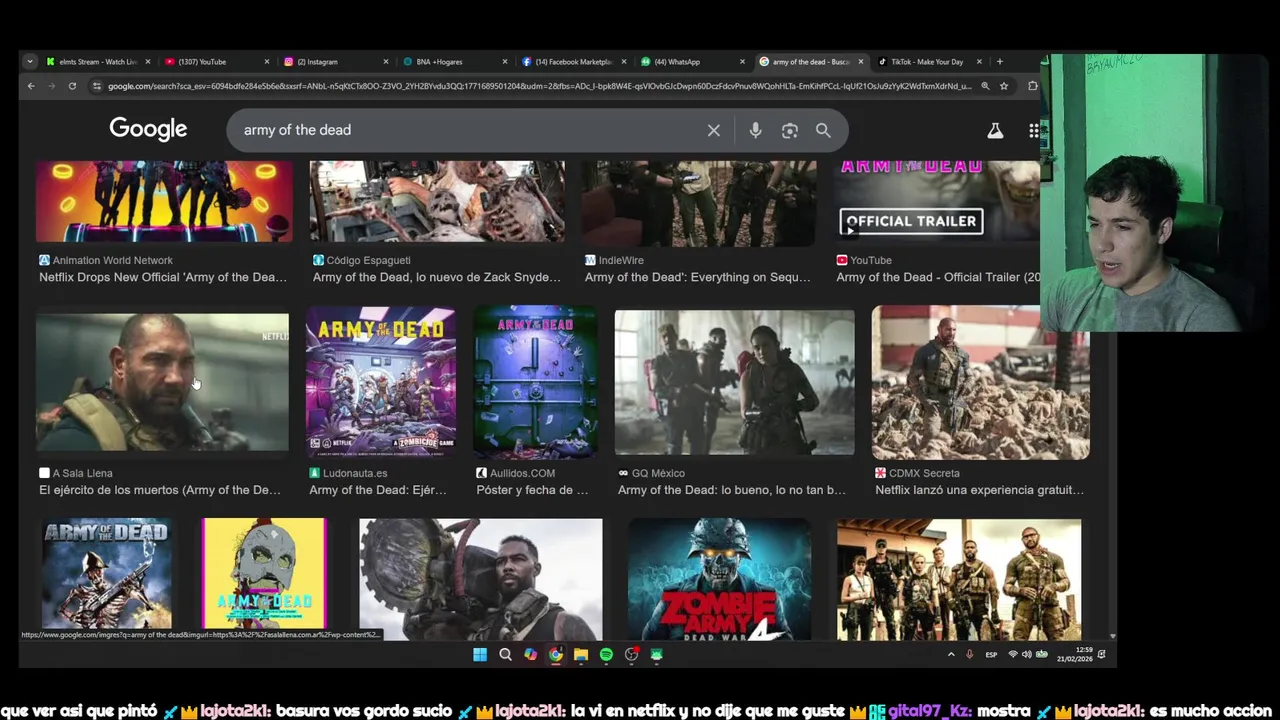Click the tray microphone indicator
The image size is (1280, 720).
pyautogui.click(x=969, y=655)
